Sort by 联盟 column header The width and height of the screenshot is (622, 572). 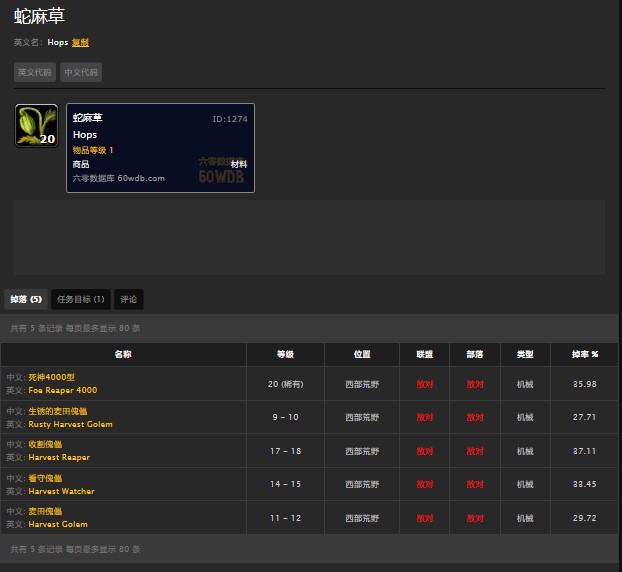[x=425, y=354]
